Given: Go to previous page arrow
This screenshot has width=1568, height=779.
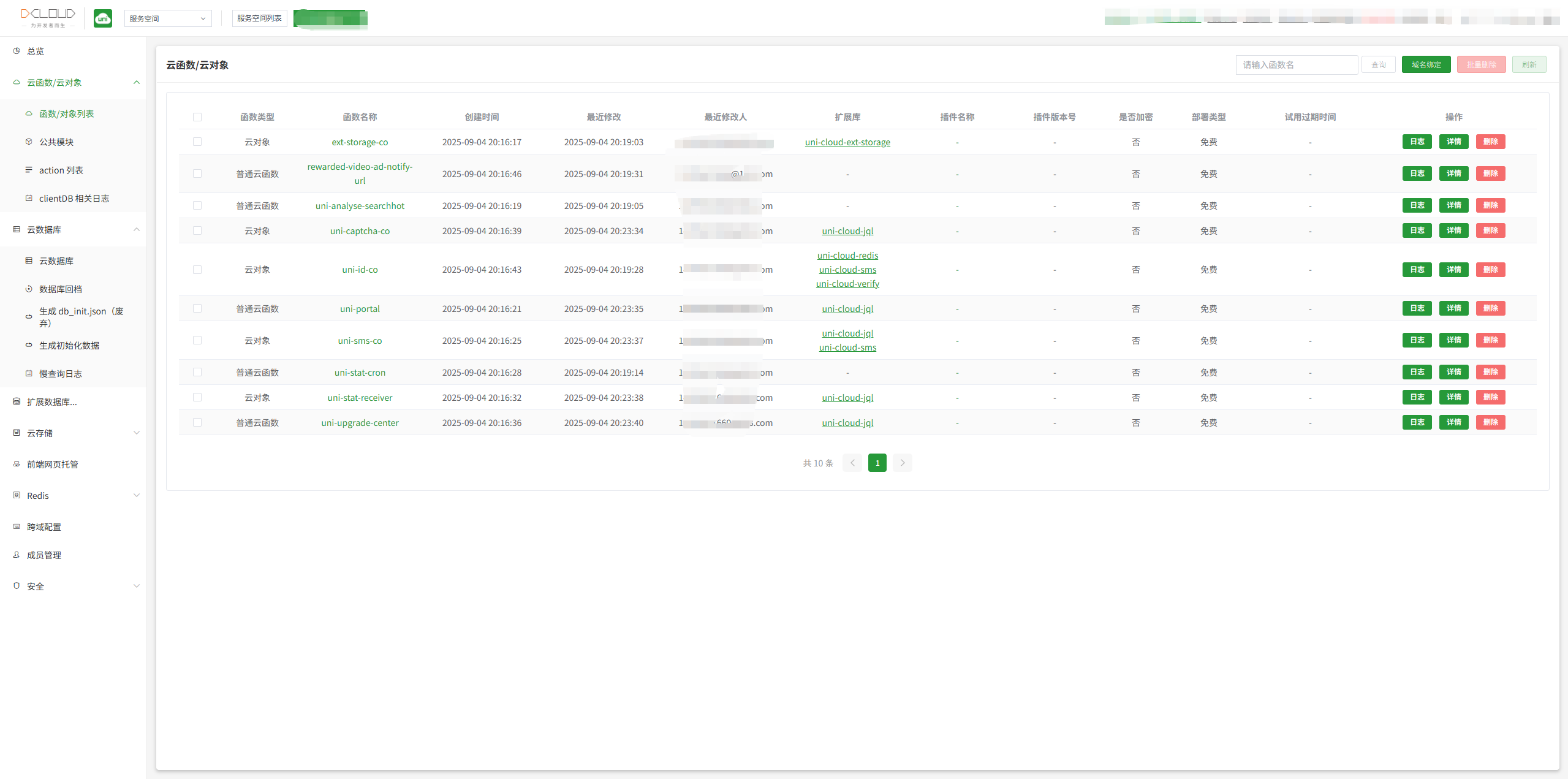Looking at the screenshot, I should (852, 463).
